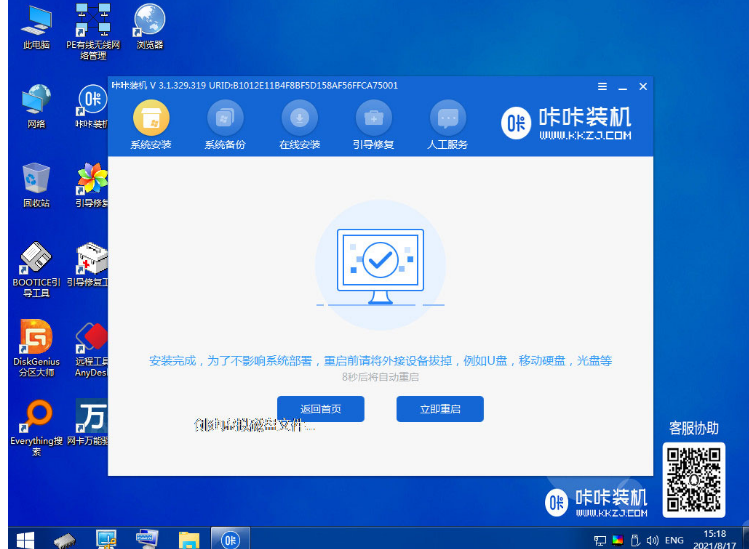This screenshot has height=549, width=749.
Task: Open 此电脑 desktop icon
Action: click(x=36, y=25)
